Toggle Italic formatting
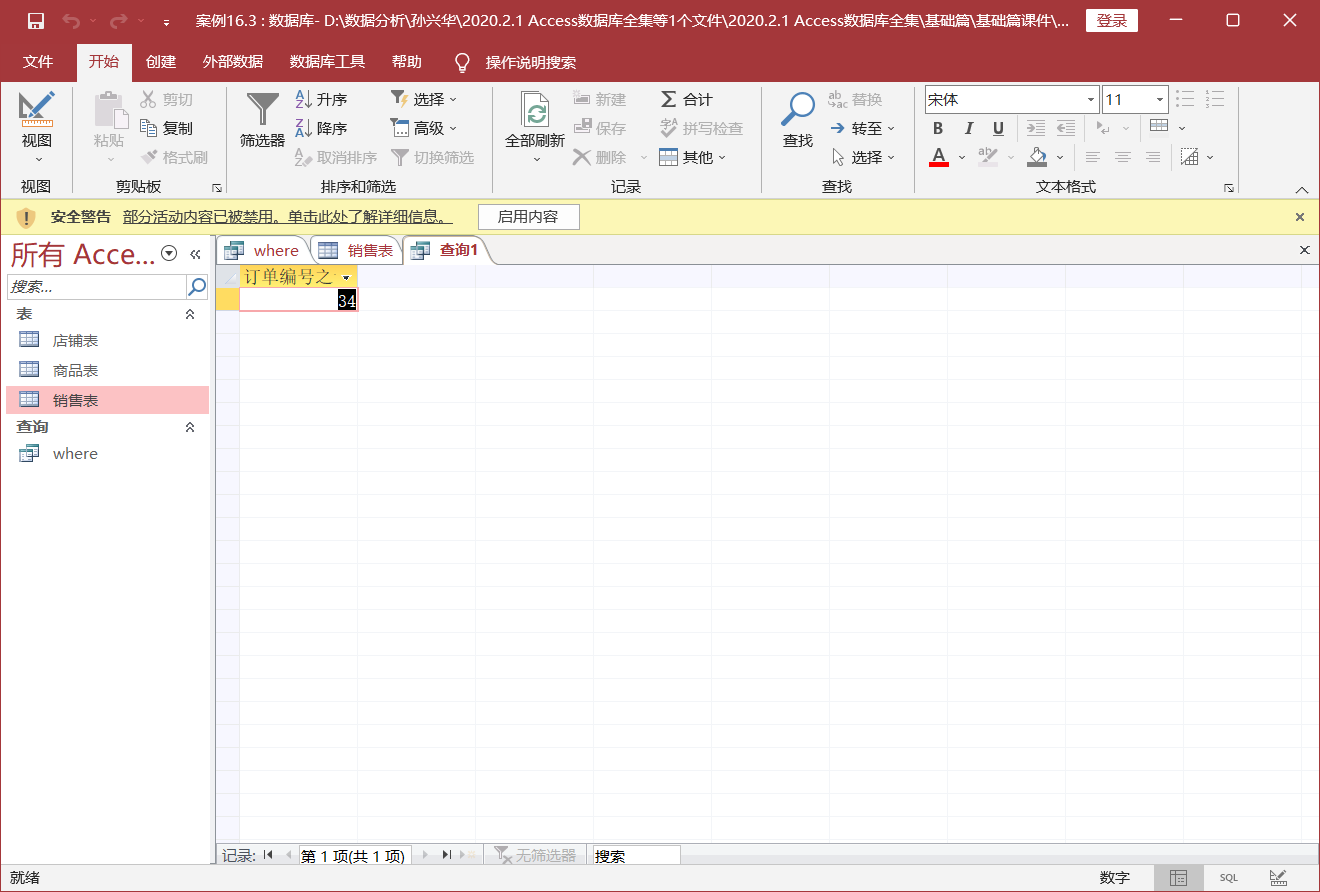This screenshot has width=1320, height=892. click(968, 128)
